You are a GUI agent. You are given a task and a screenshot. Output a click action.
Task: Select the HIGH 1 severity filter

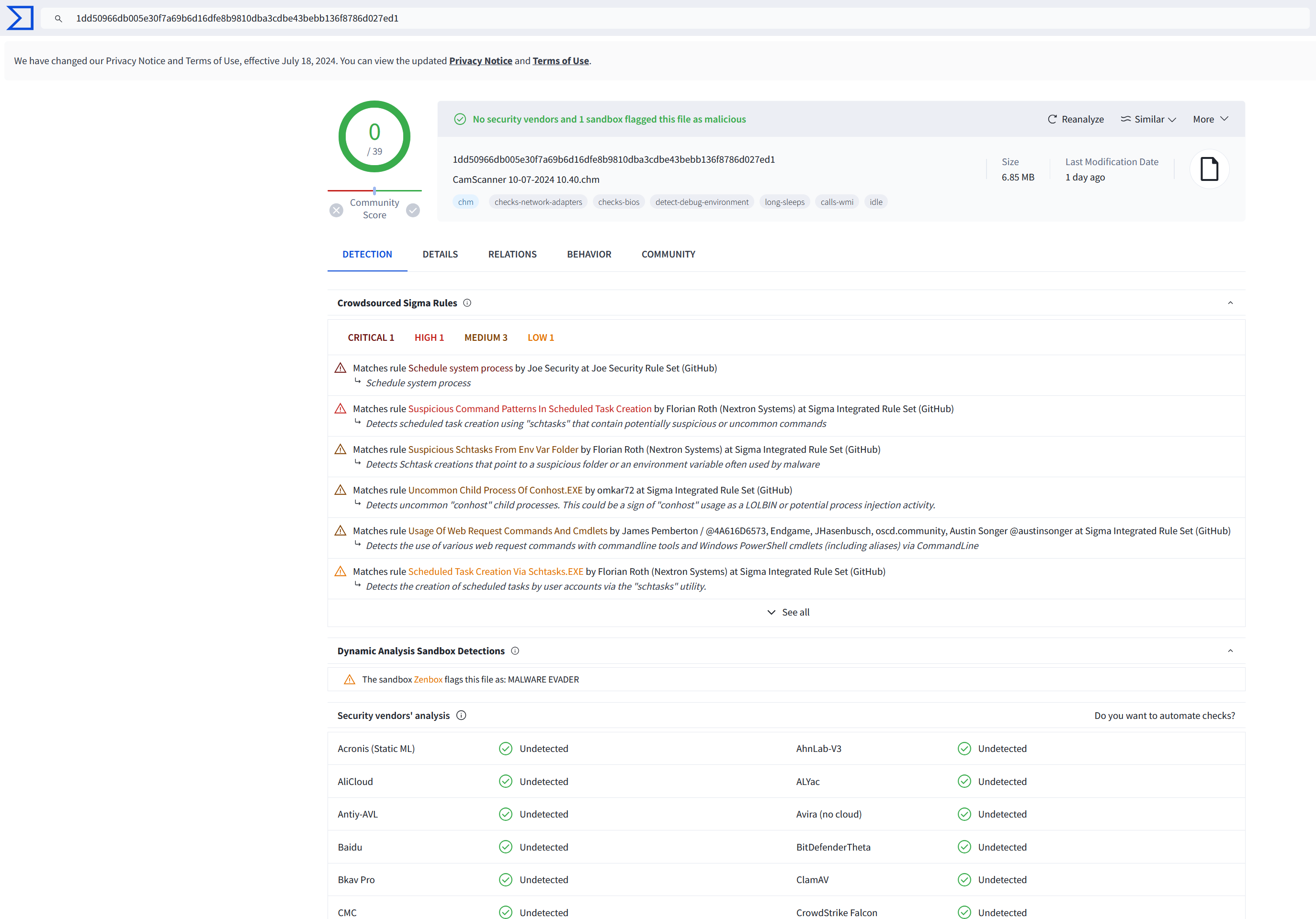point(428,337)
